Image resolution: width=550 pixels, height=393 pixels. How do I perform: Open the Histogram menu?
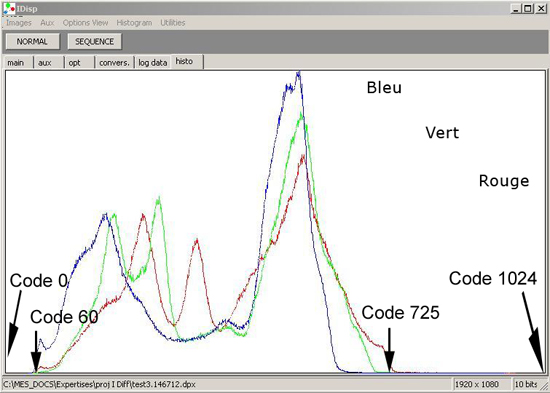pos(134,23)
